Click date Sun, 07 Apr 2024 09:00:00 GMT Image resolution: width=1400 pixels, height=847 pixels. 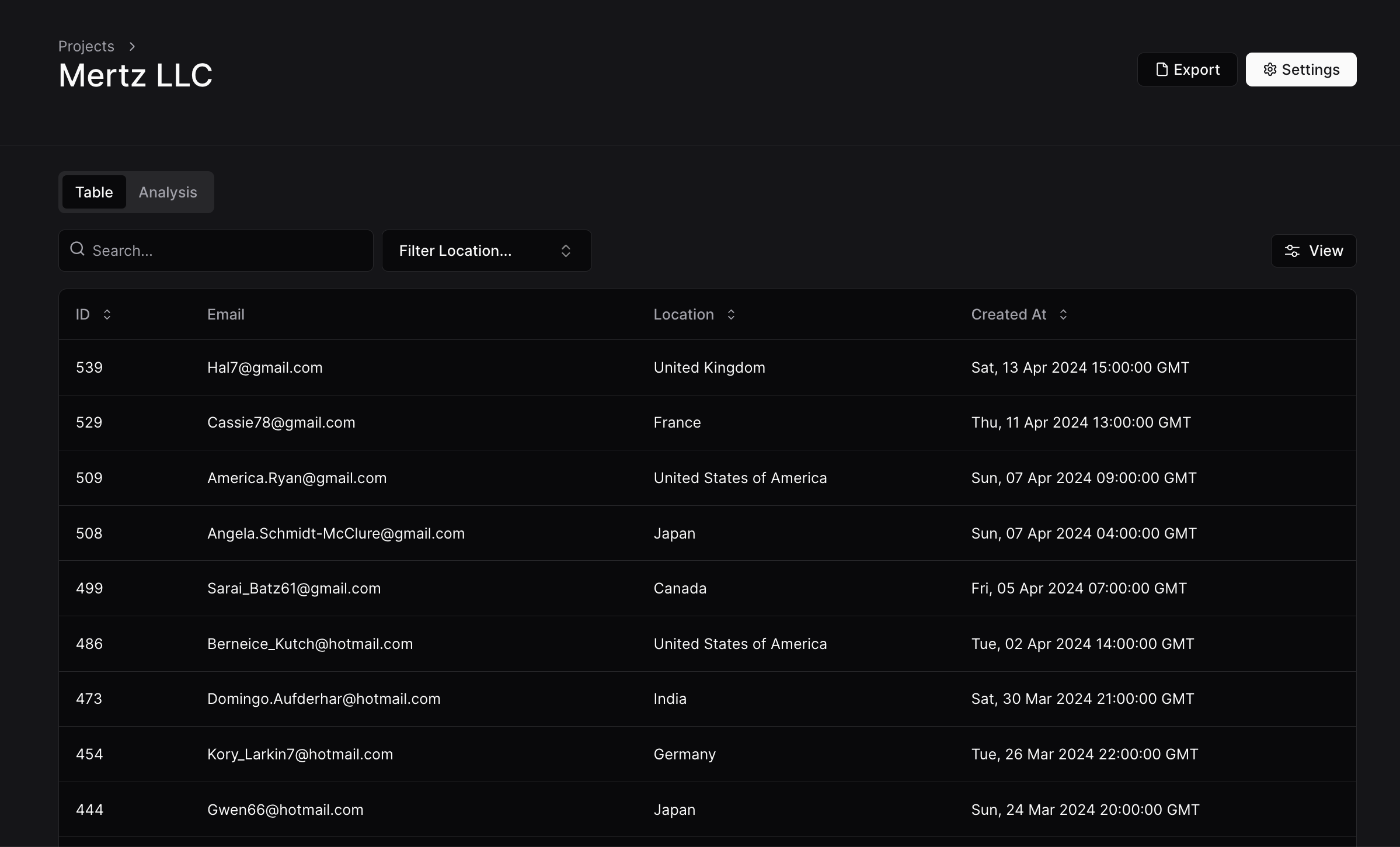click(1084, 478)
